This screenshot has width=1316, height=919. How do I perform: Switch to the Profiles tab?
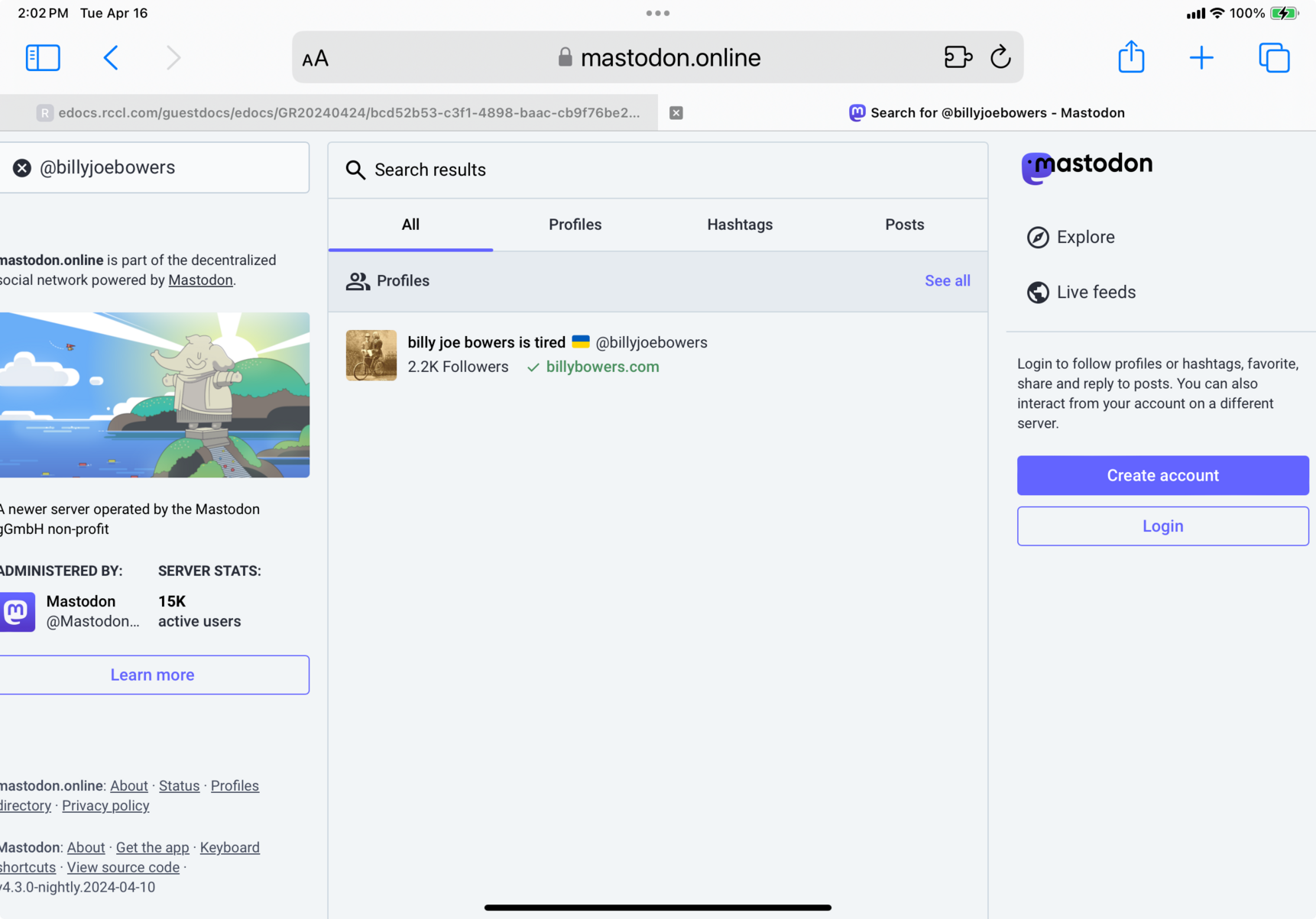[575, 225]
